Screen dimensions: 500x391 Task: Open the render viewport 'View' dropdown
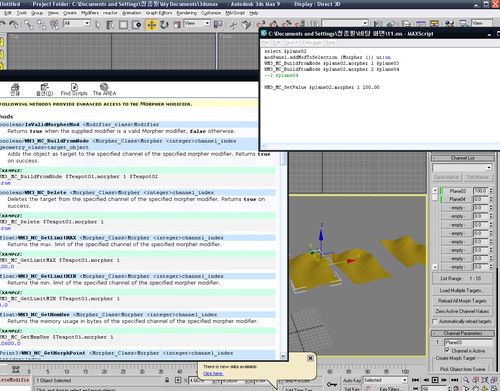(x=481, y=23)
